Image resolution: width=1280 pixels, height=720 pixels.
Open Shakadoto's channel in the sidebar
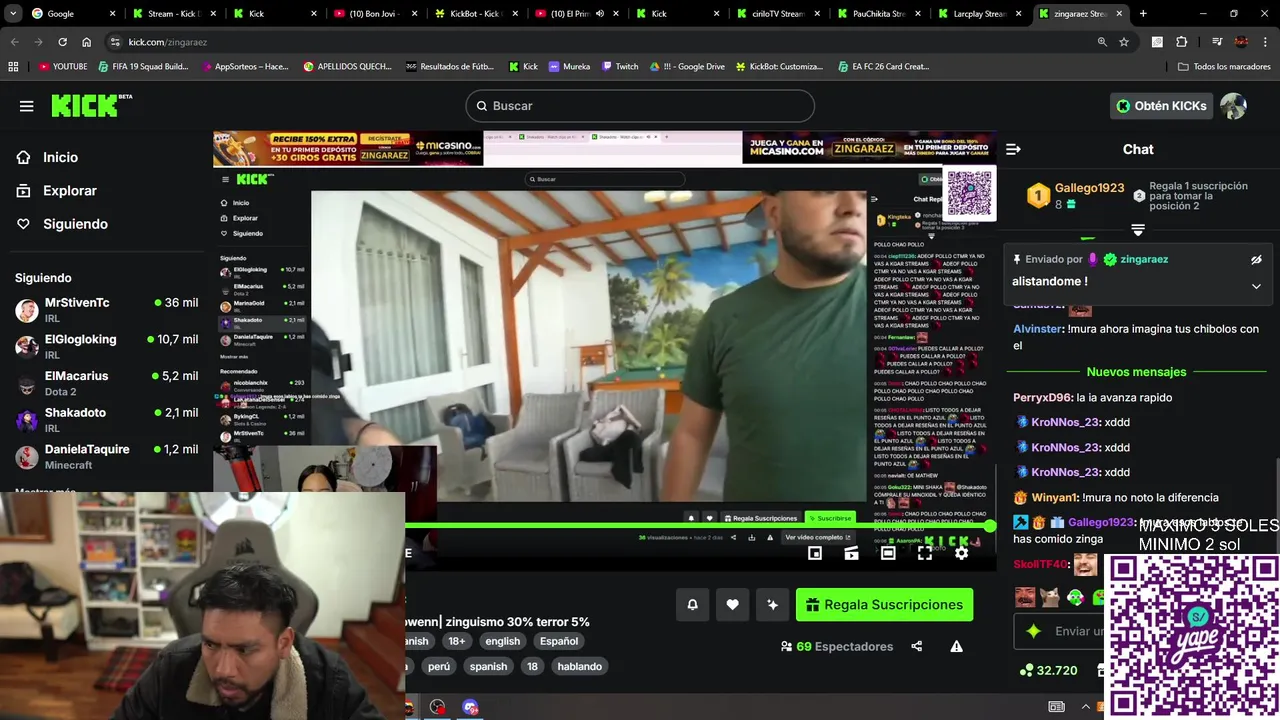pos(106,419)
